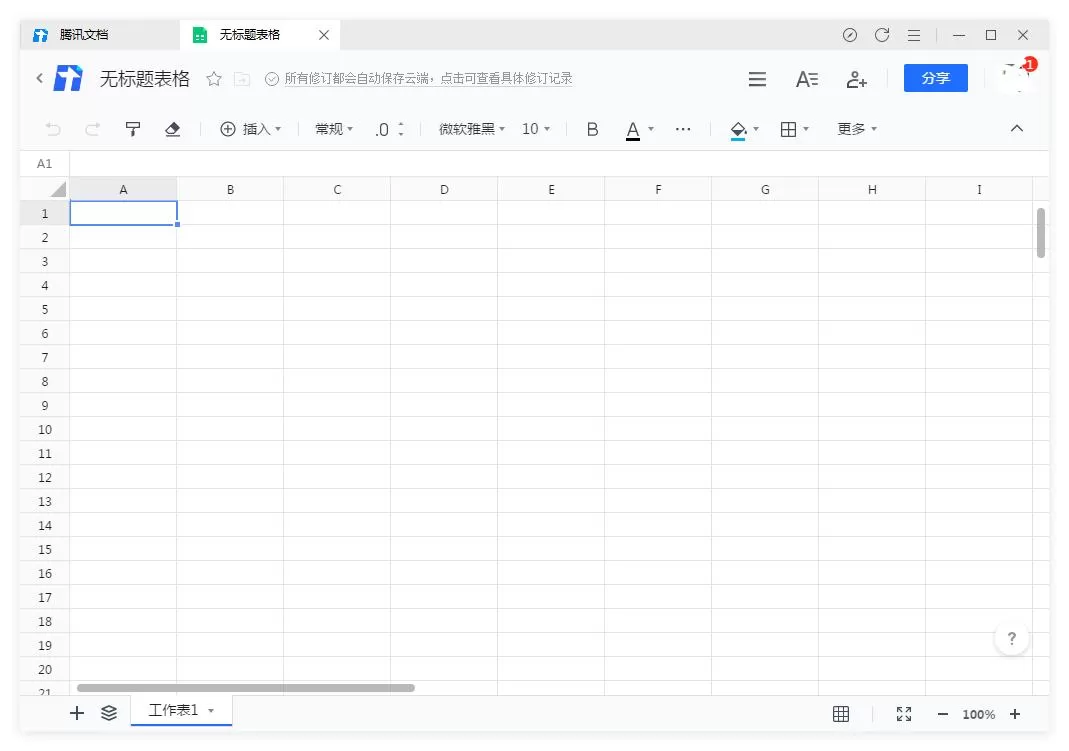Image resolution: width=1069 pixels, height=751 pixels.
Task: Apply fill color bucket
Action: tap(738, 129)
